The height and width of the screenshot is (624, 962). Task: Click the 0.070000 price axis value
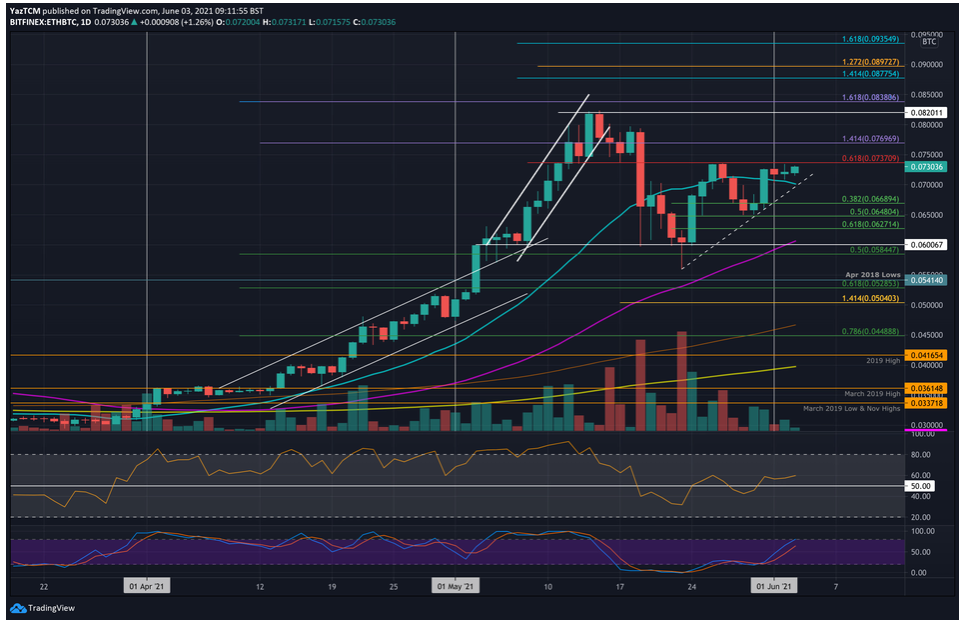(x=926, y=185)
